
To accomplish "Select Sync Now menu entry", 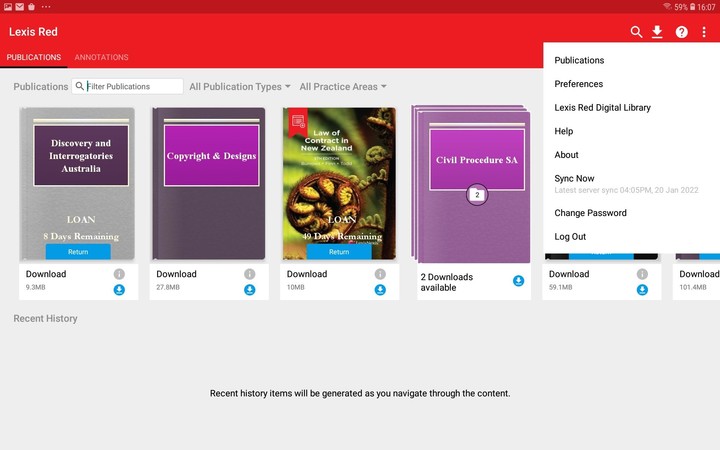I will pos(574,178).
